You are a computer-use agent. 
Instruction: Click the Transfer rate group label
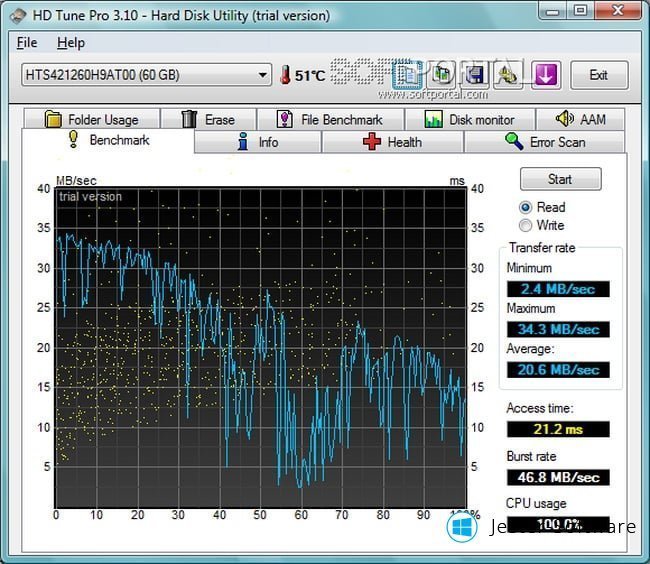pyautogui.click(x=542, y=248)
